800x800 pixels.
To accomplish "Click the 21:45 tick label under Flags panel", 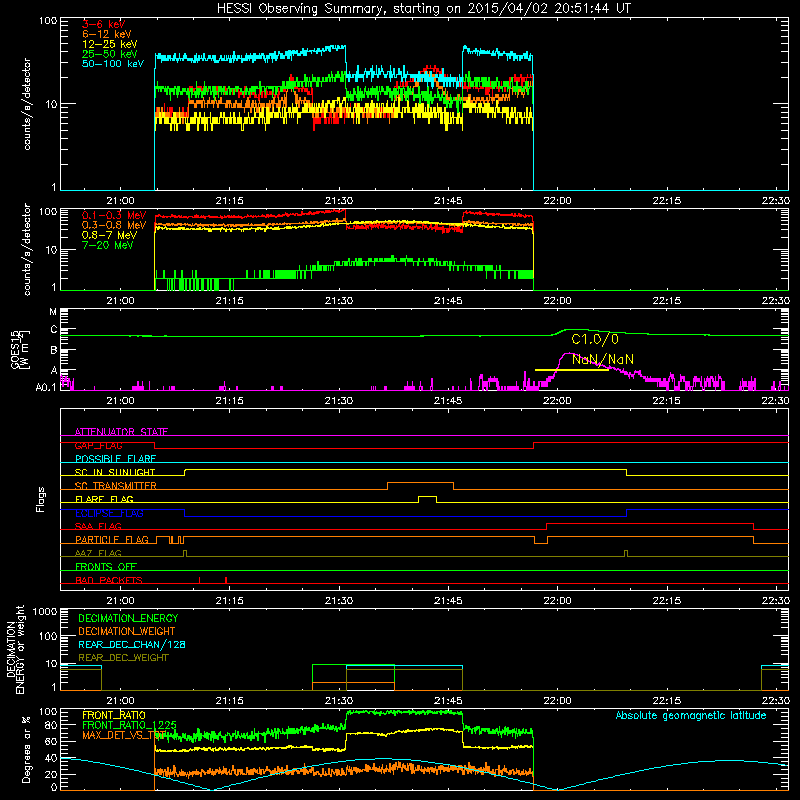I will tap(448, 601).
